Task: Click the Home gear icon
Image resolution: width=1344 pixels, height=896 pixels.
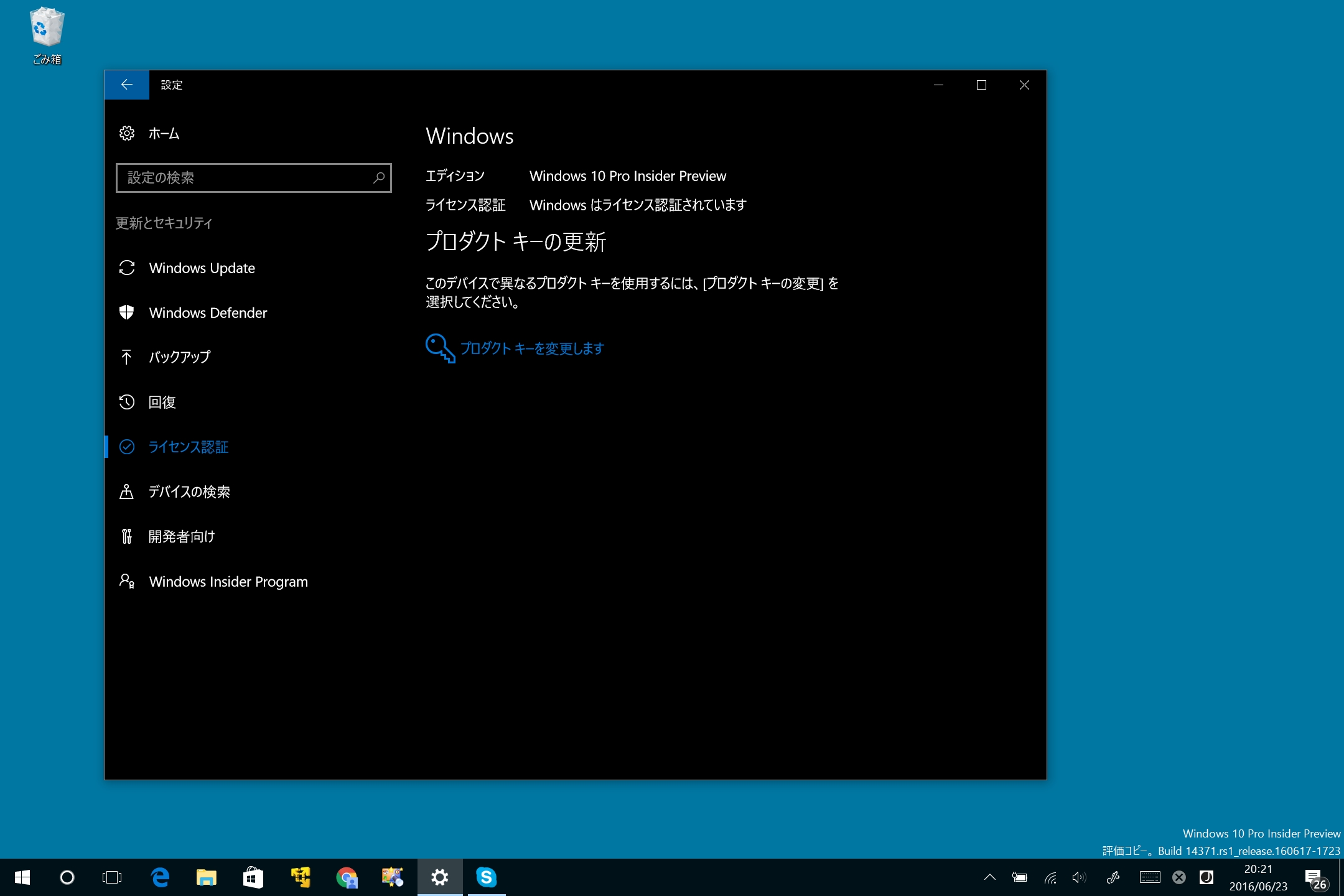Action: pos(127,133)
